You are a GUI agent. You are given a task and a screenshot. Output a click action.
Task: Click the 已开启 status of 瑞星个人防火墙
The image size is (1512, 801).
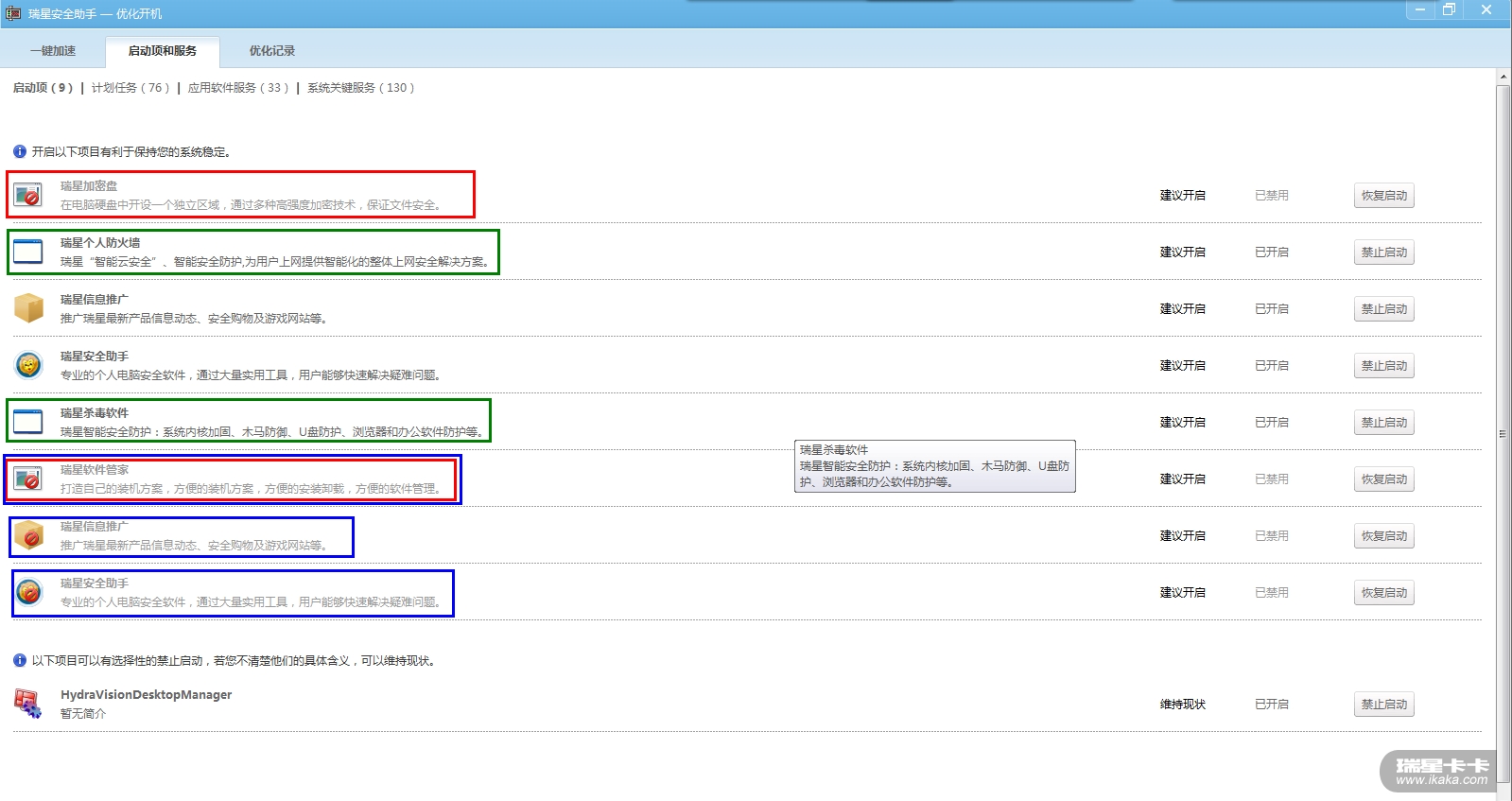point(1272,252)
